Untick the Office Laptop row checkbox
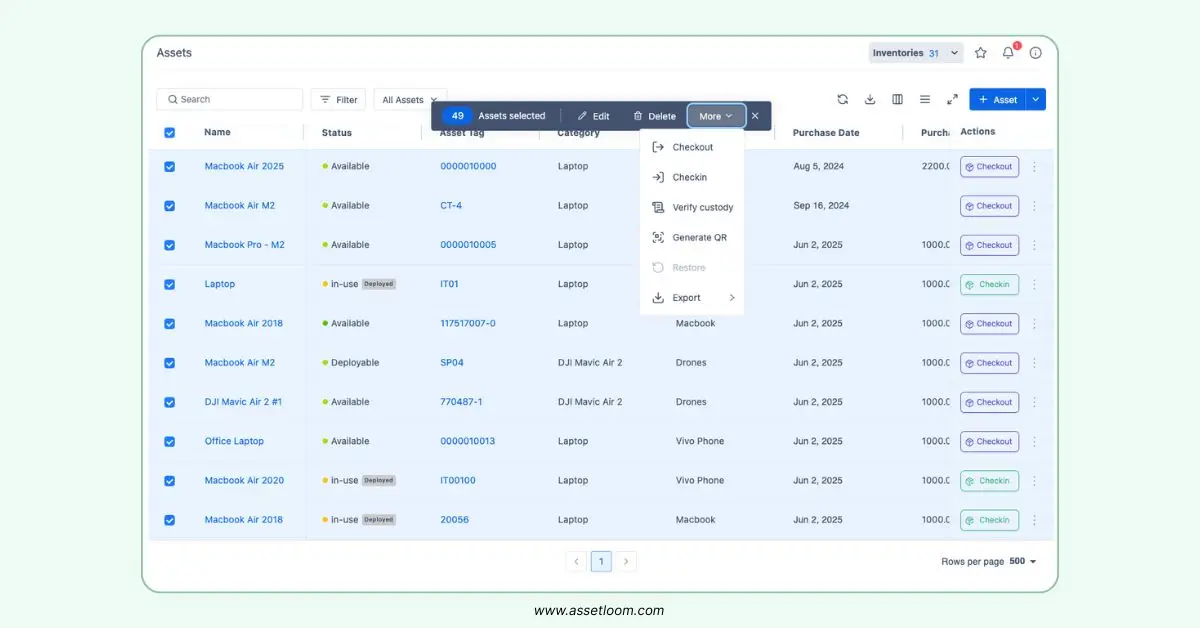The width and height of the screenshot is (1200, 628). point(169,442)
